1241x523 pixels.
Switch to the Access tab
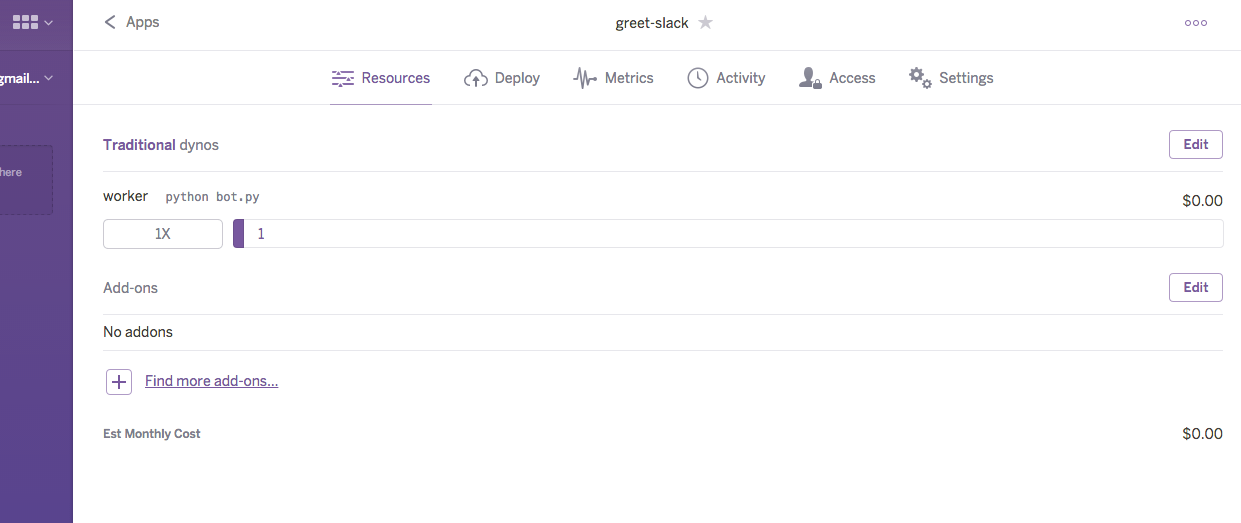[837, 78]
